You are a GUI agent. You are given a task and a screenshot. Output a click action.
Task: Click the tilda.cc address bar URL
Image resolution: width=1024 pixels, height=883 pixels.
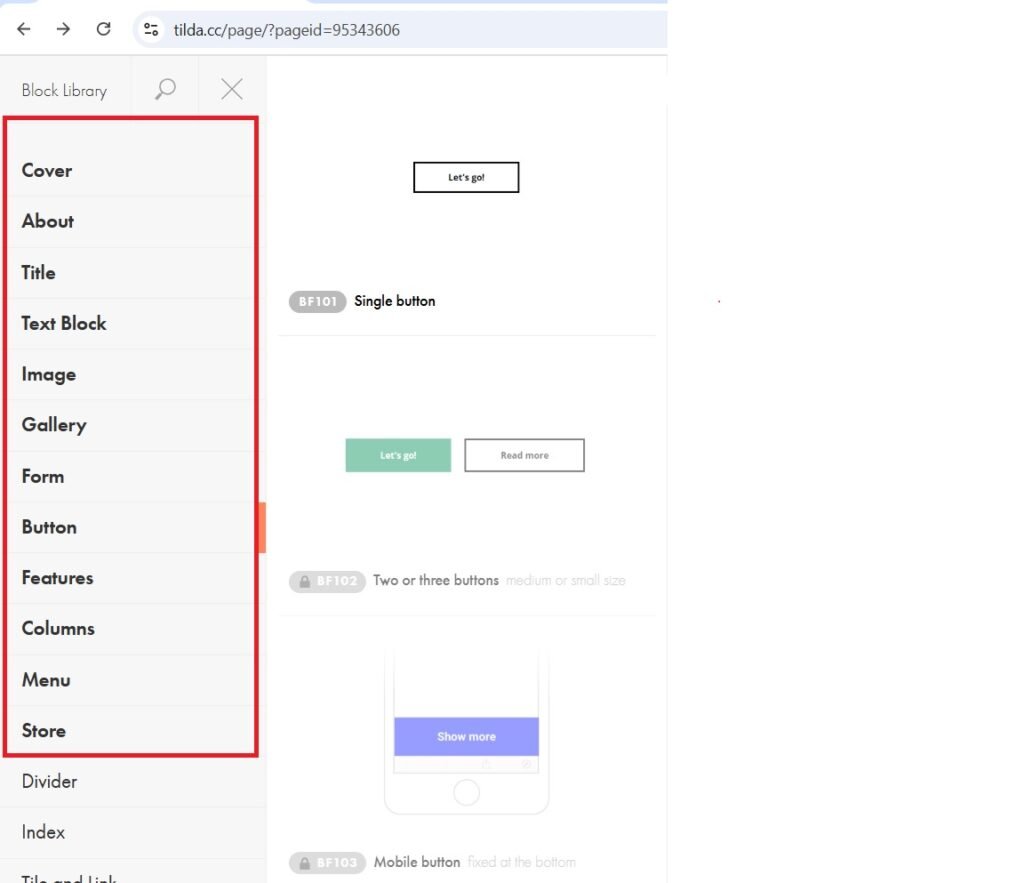[286, 30]
